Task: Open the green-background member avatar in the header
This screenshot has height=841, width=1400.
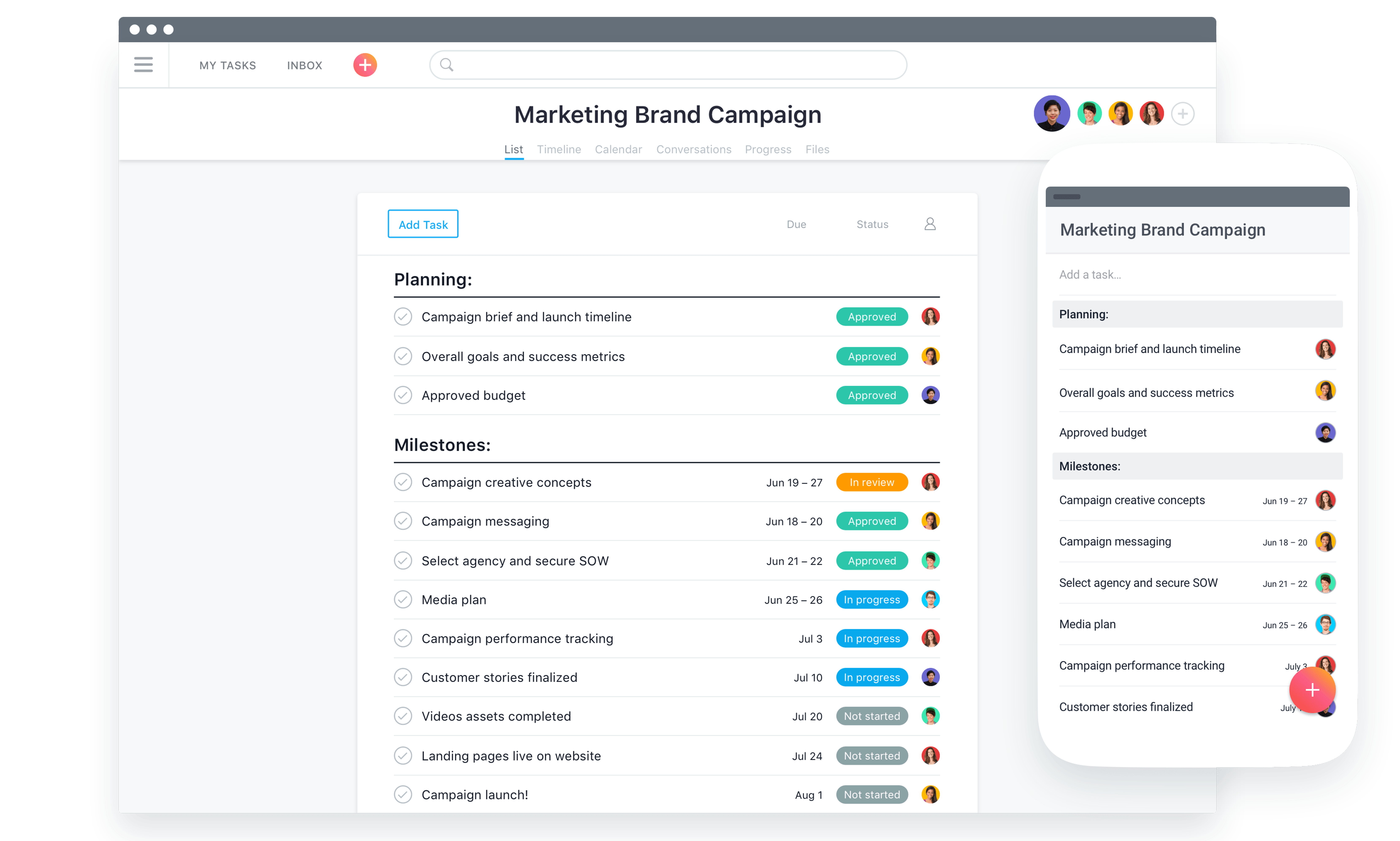Action: (1089, 113)
